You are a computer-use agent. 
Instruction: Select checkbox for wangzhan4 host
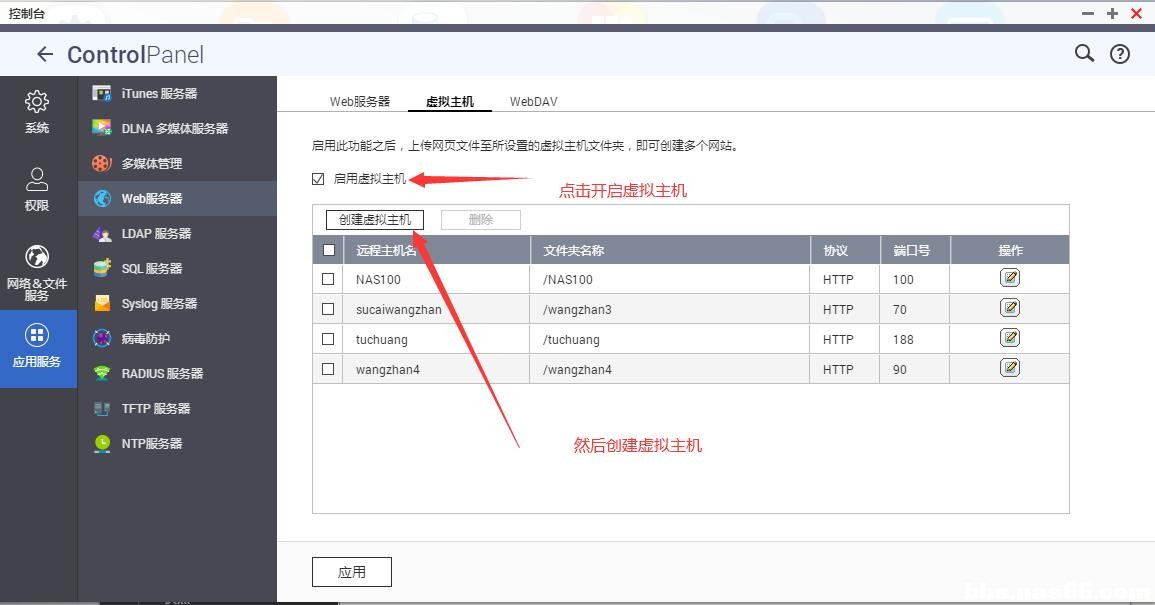tap(328, 369)
